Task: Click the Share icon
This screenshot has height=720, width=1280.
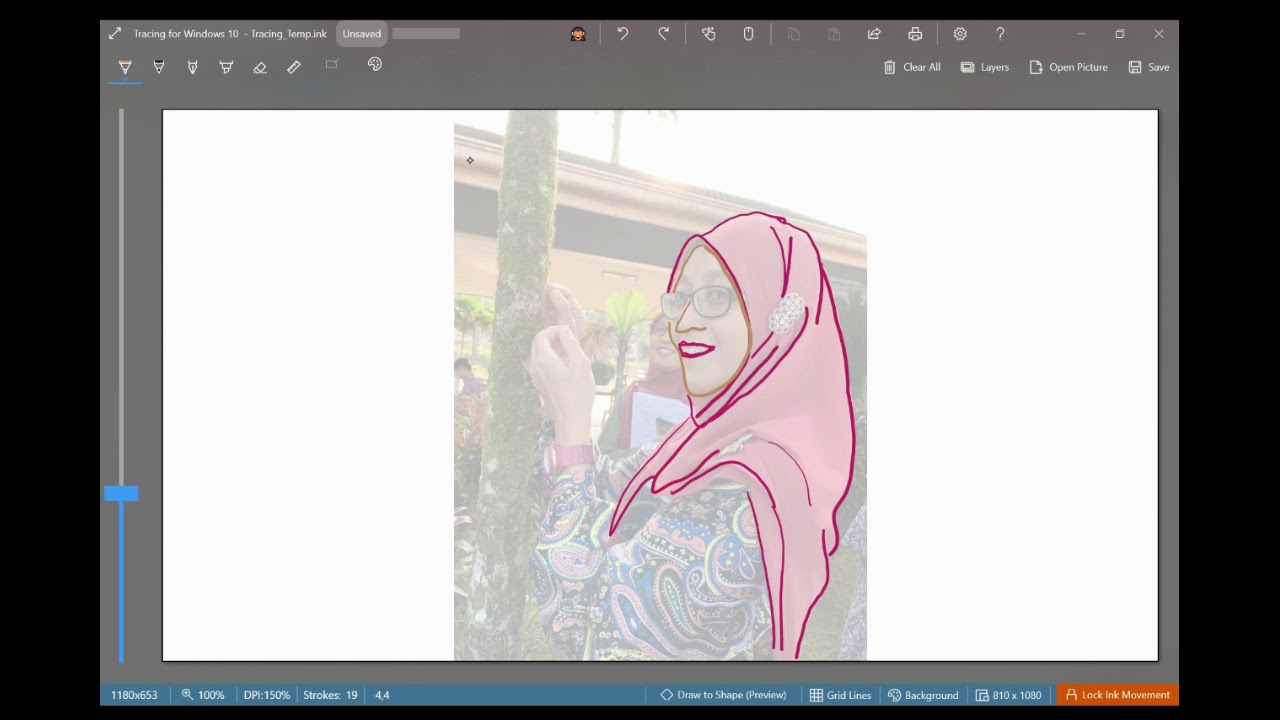Action: [874, 34]
